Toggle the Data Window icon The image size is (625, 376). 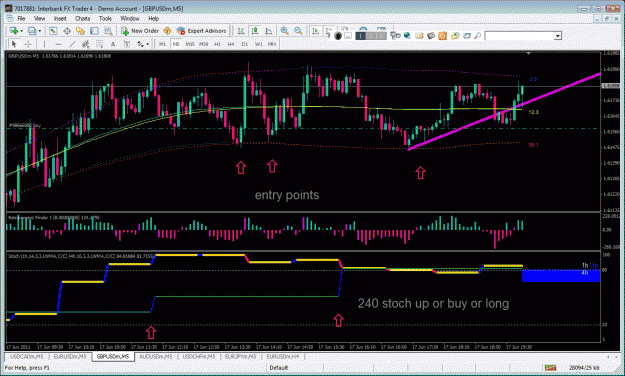click(67, 31)
